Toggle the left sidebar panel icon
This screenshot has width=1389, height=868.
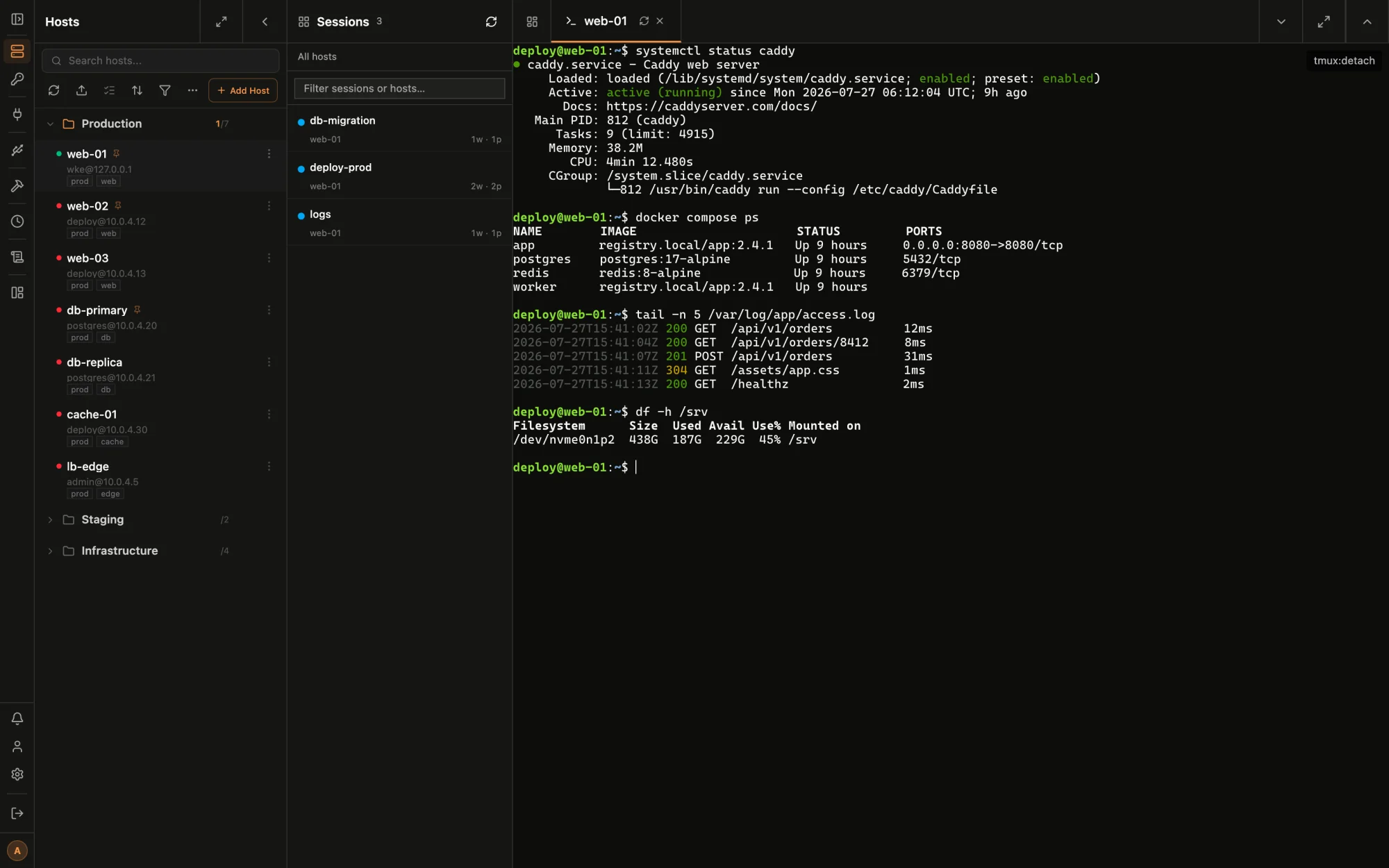coord(17,19)
